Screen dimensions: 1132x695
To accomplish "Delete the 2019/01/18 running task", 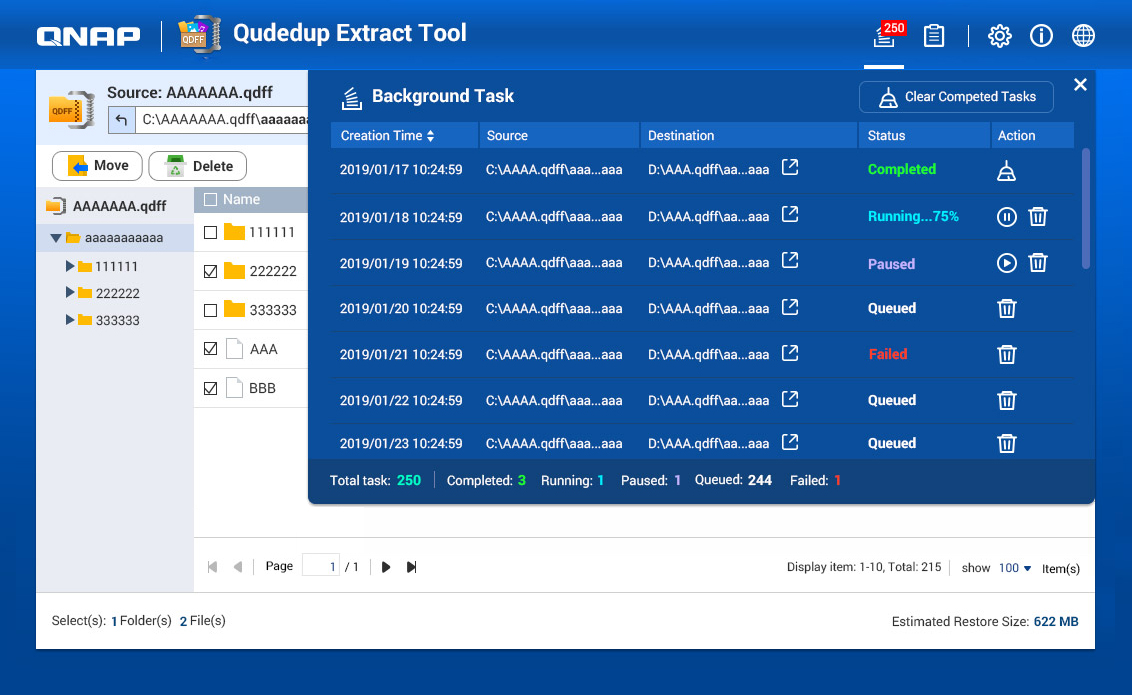I will 1037,217.
